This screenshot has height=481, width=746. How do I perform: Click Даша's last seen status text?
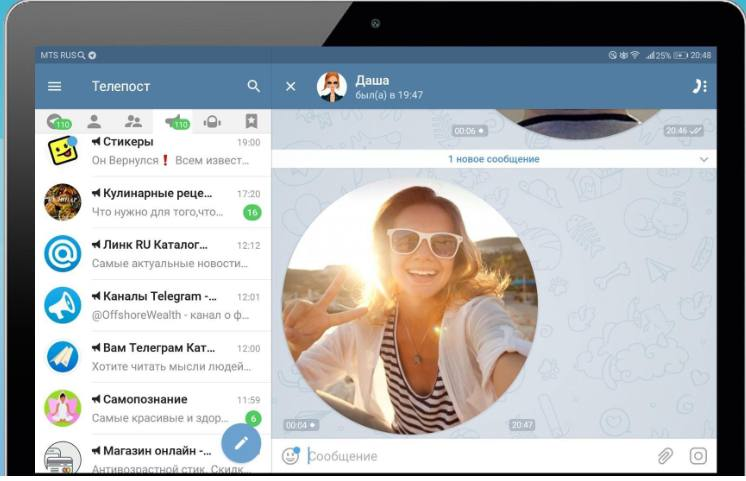coord(389,95)
